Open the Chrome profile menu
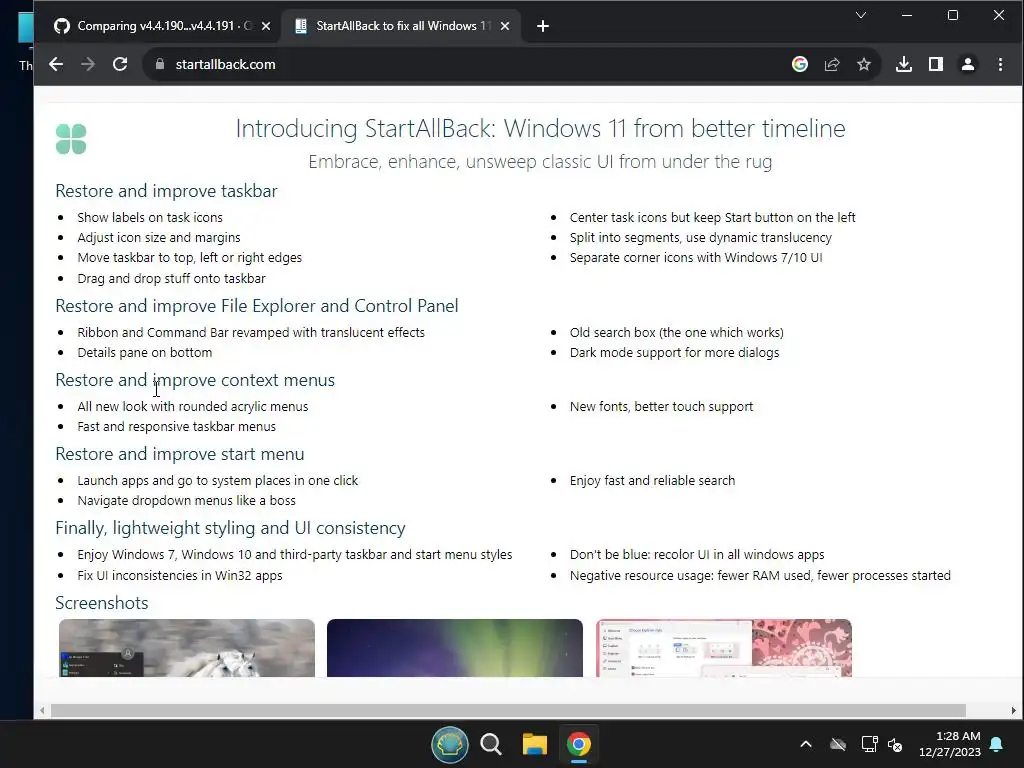This screenshot has width=1024, height=768. (x=968, y=64)
